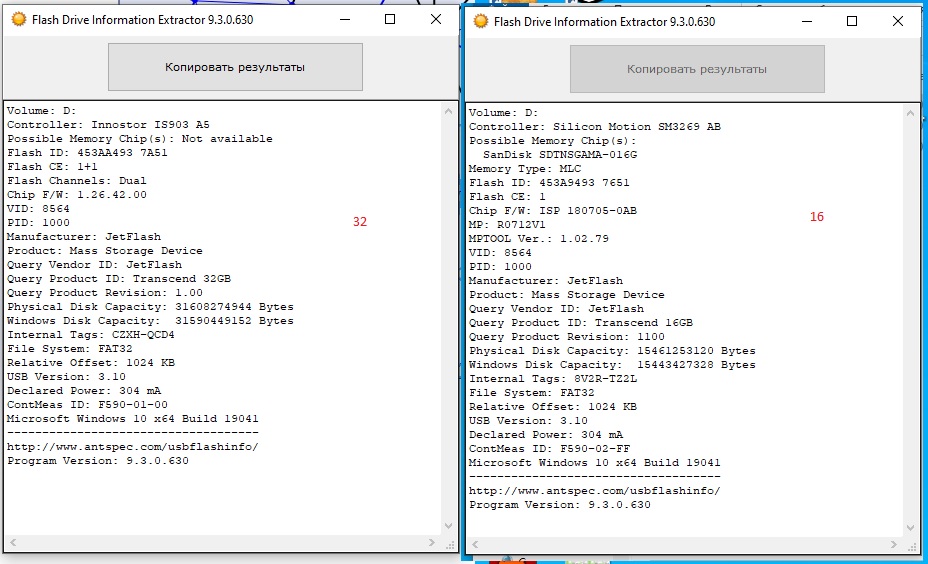Click the sun app icon in right window title bar
928x564 pixels.
481,21
